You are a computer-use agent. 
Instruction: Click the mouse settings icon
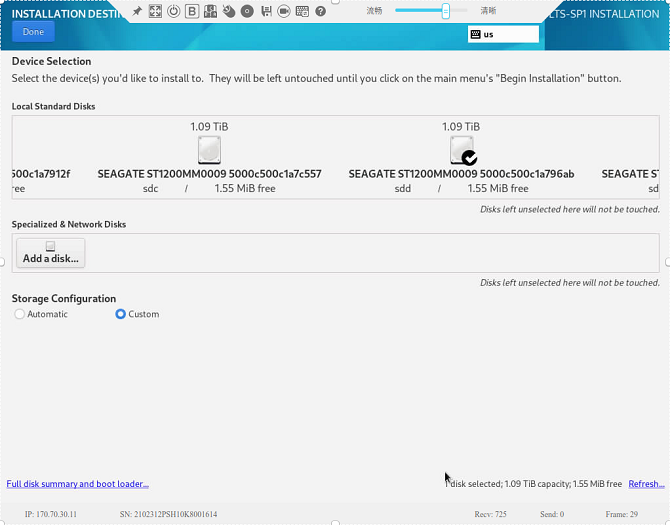click(x=229, y=11)
